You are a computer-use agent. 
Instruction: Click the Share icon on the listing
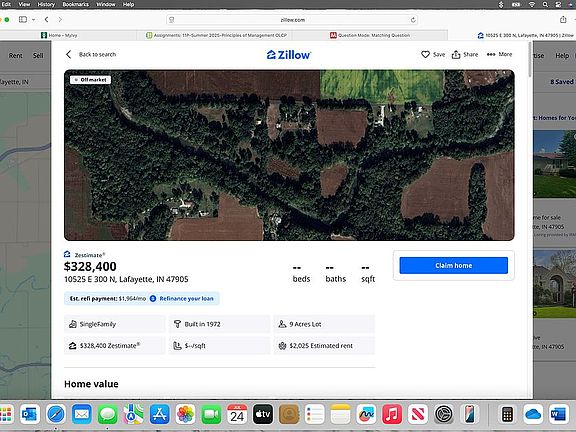coord(456,55)
